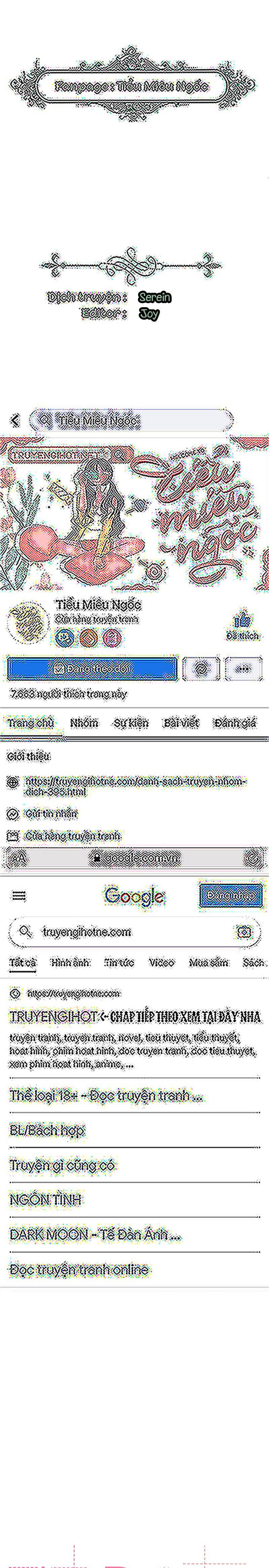Open the Messenger icon button
Image resolution: width=269 pixels, height=1568 pixels.
[x=200, y=668]
